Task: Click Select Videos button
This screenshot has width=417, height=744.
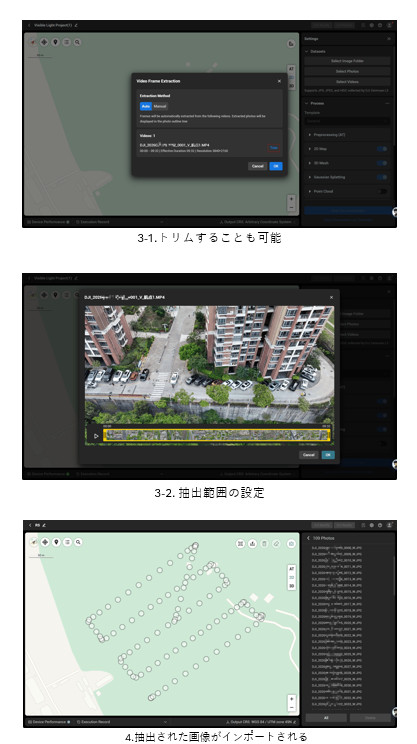Action: pyautogui.click(x=347, y=82)
